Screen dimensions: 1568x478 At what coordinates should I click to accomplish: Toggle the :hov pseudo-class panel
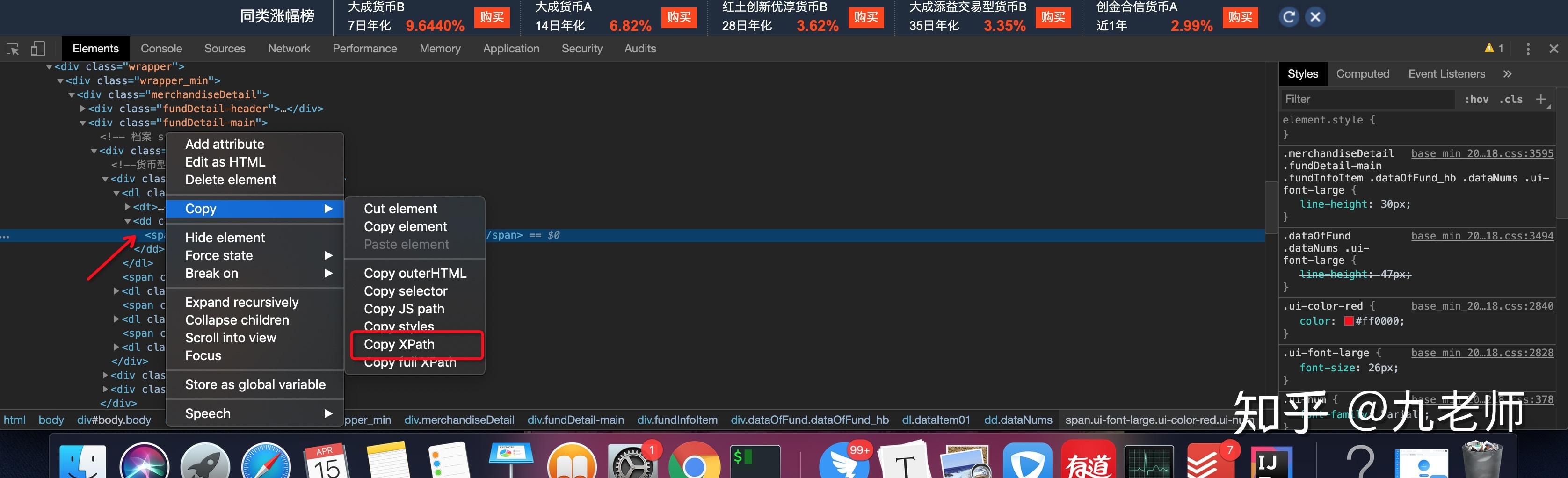click(1477, 99)
